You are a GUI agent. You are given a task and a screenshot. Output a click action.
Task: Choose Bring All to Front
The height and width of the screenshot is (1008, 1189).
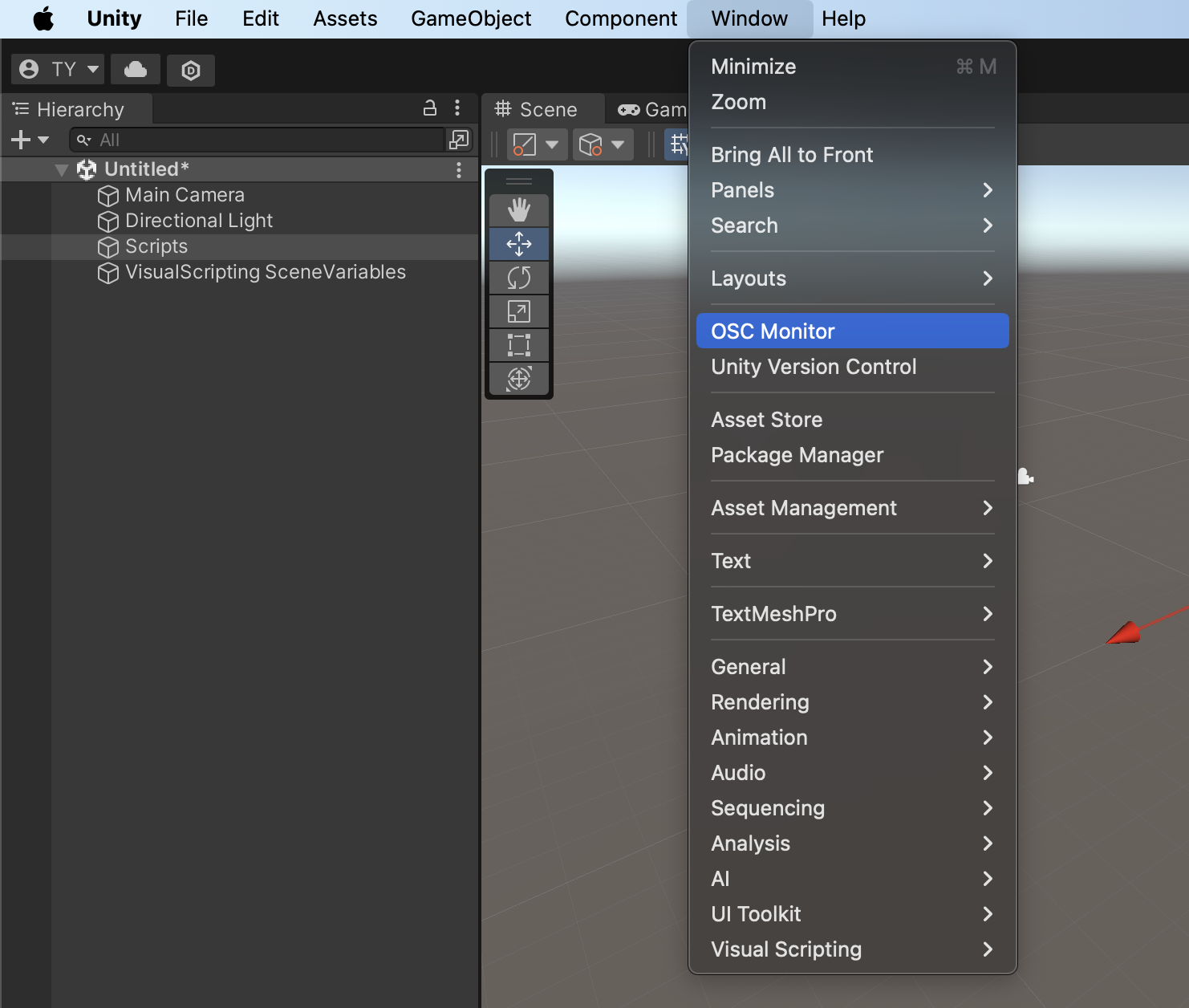coord(853,155)
